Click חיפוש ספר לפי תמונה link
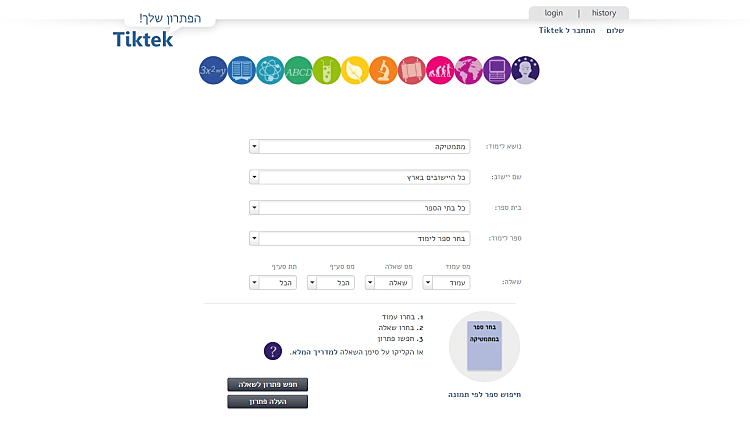 pyautogui.click(x=485, y=395)
